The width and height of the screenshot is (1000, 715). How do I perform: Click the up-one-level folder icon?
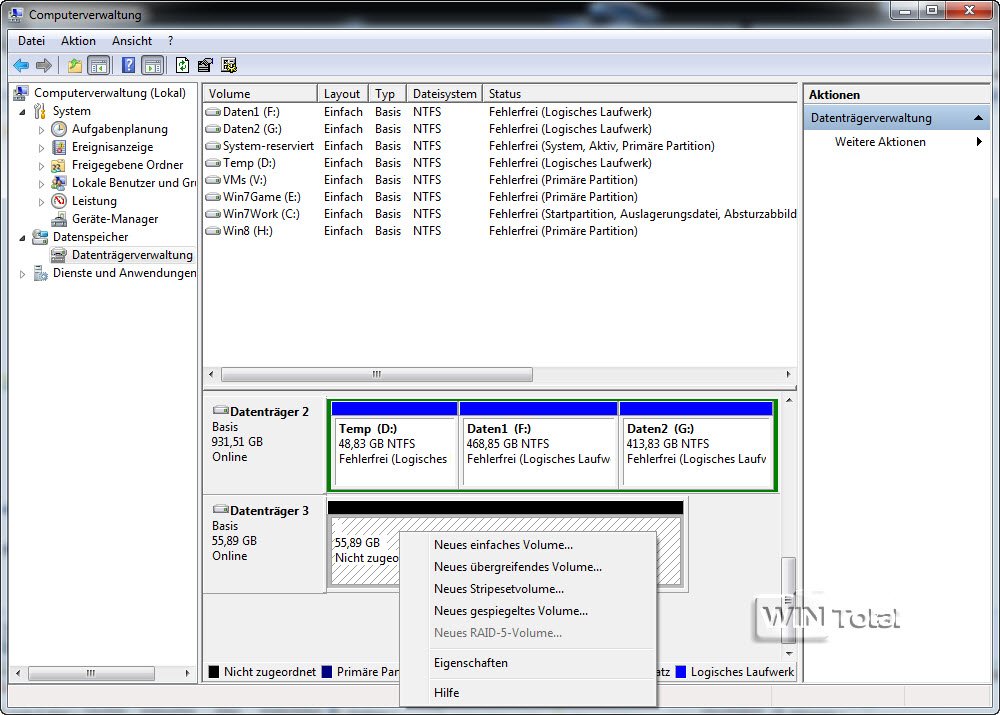point(74,65)
